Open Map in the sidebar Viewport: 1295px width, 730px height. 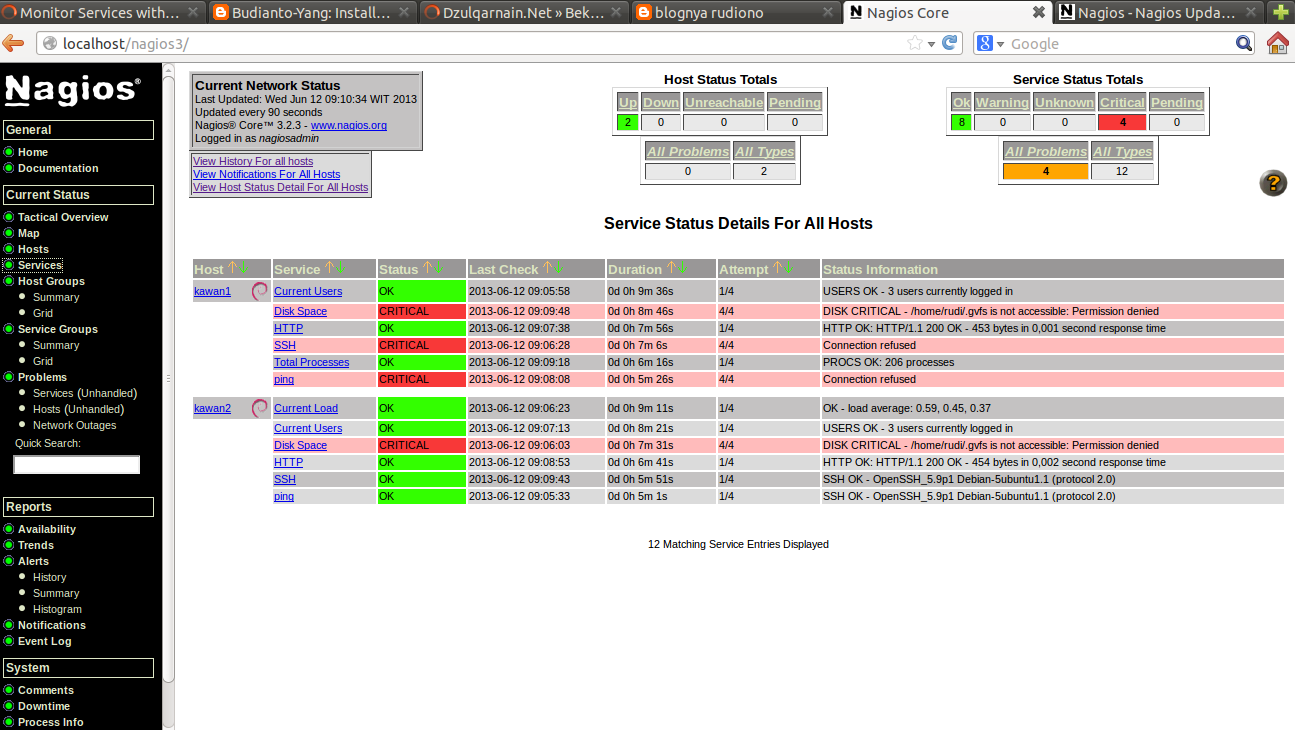coord(29,233)
